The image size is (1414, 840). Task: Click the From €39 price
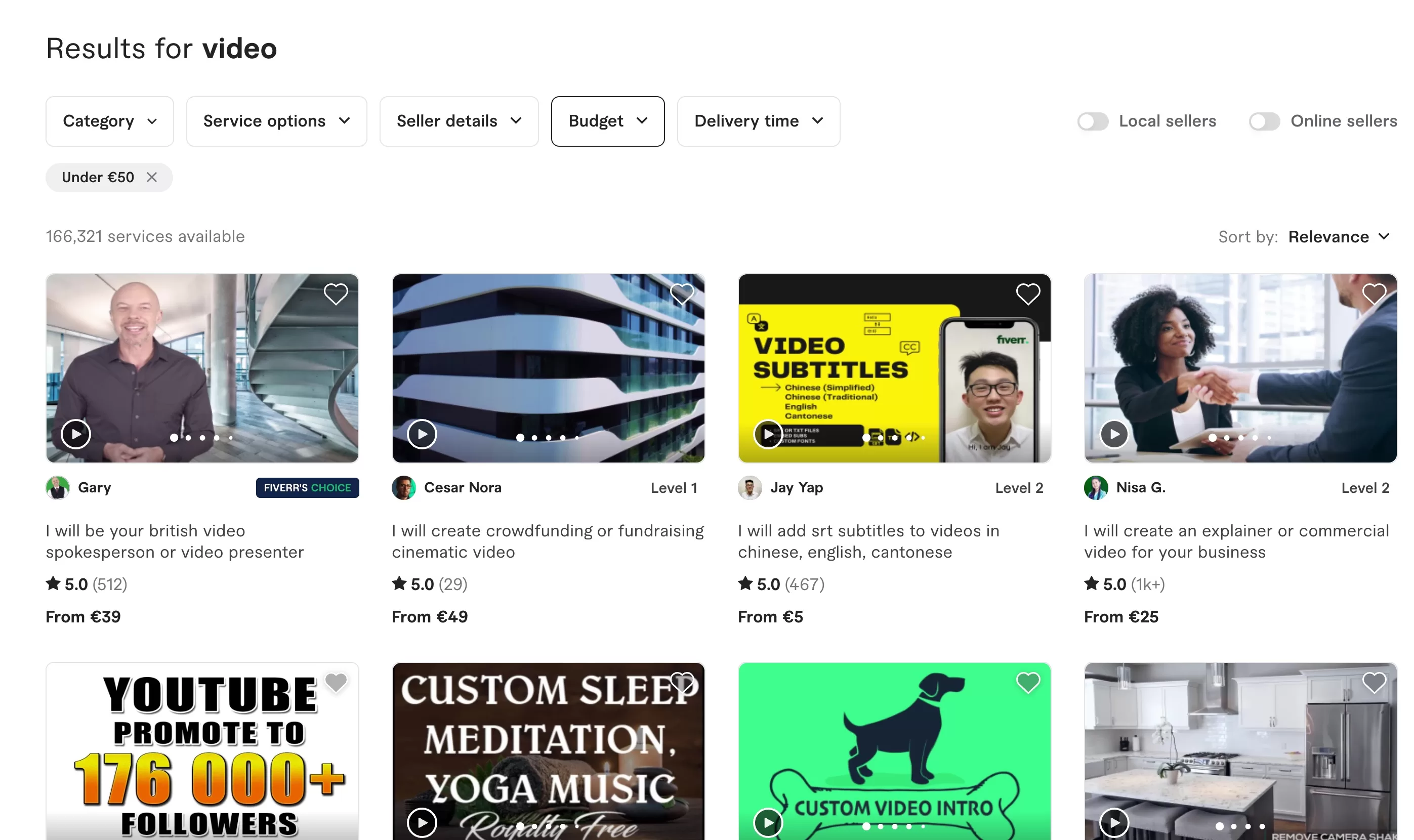pos(83,617)
